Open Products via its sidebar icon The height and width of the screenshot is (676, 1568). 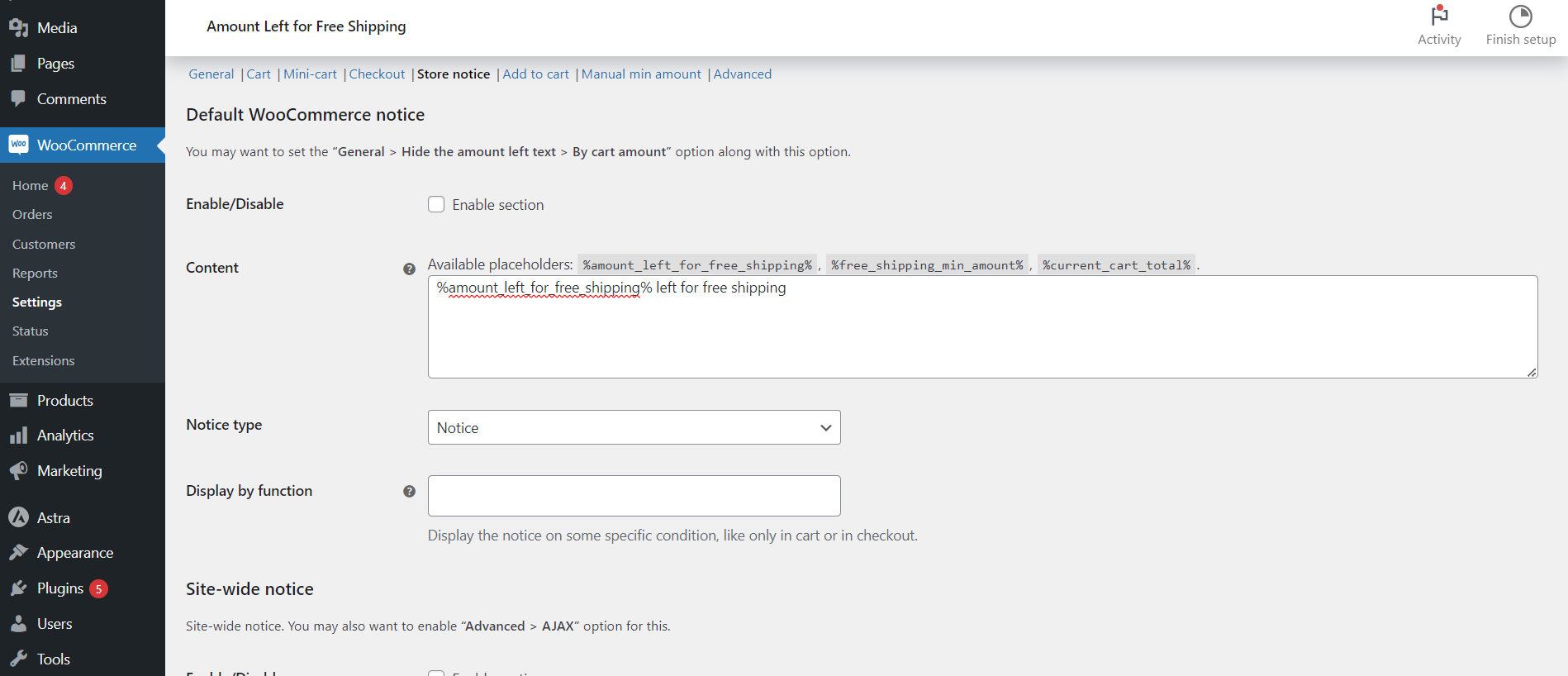pyautogui.click(x=18, y=401)
